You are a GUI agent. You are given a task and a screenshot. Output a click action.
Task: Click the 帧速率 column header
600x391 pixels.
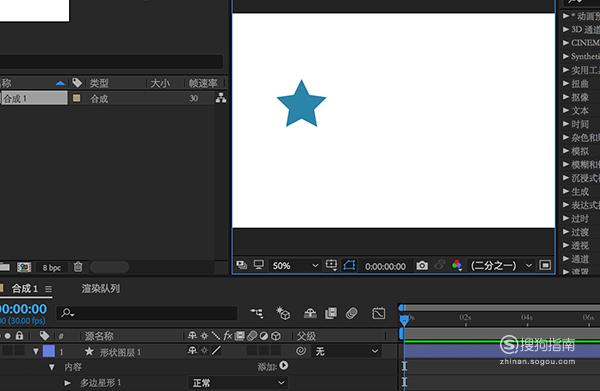coord(203,83)
